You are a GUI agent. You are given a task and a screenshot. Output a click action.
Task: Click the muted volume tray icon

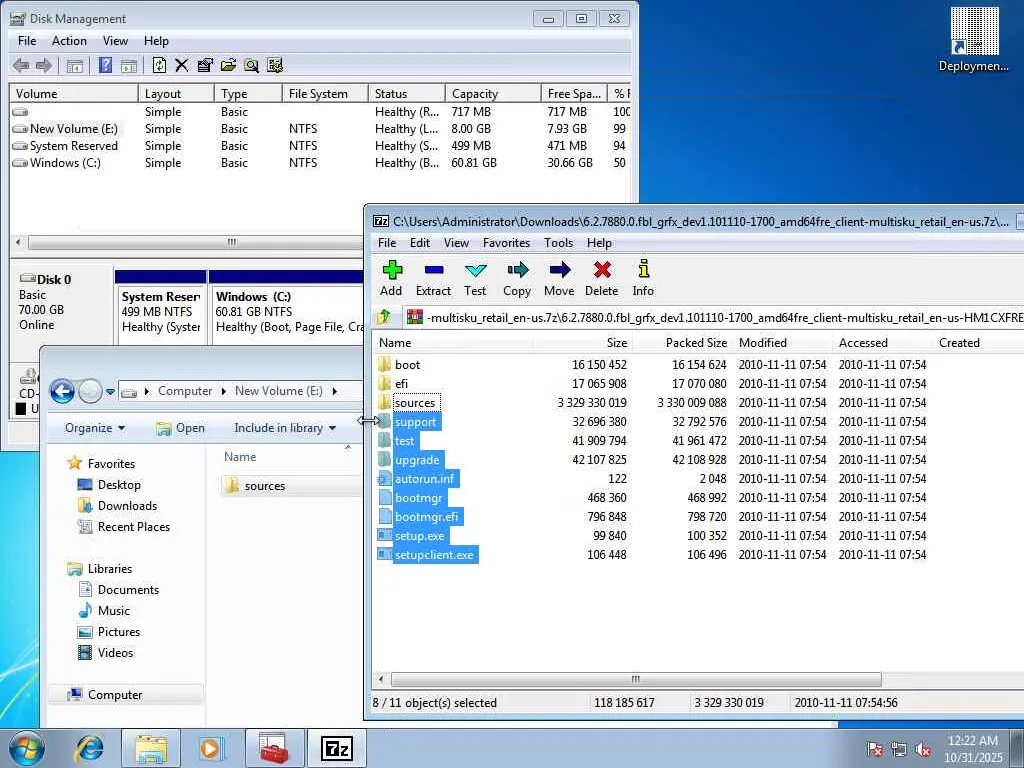tap(923, 750)
